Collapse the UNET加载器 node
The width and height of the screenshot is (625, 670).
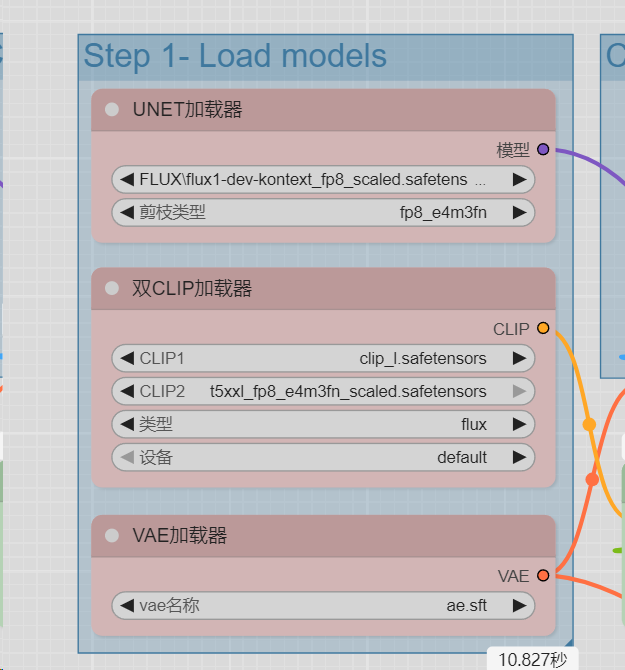pyautogui.click(x=112, y=110)
